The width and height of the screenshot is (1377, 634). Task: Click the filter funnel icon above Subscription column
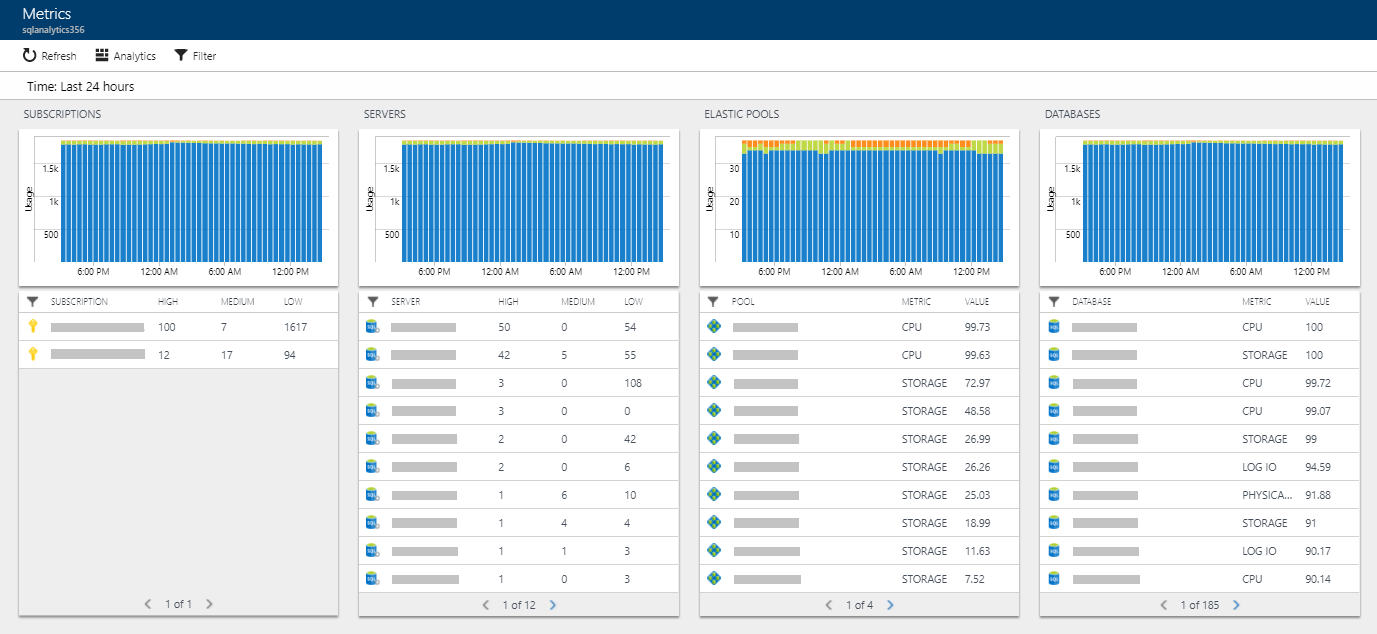point(32,301)
